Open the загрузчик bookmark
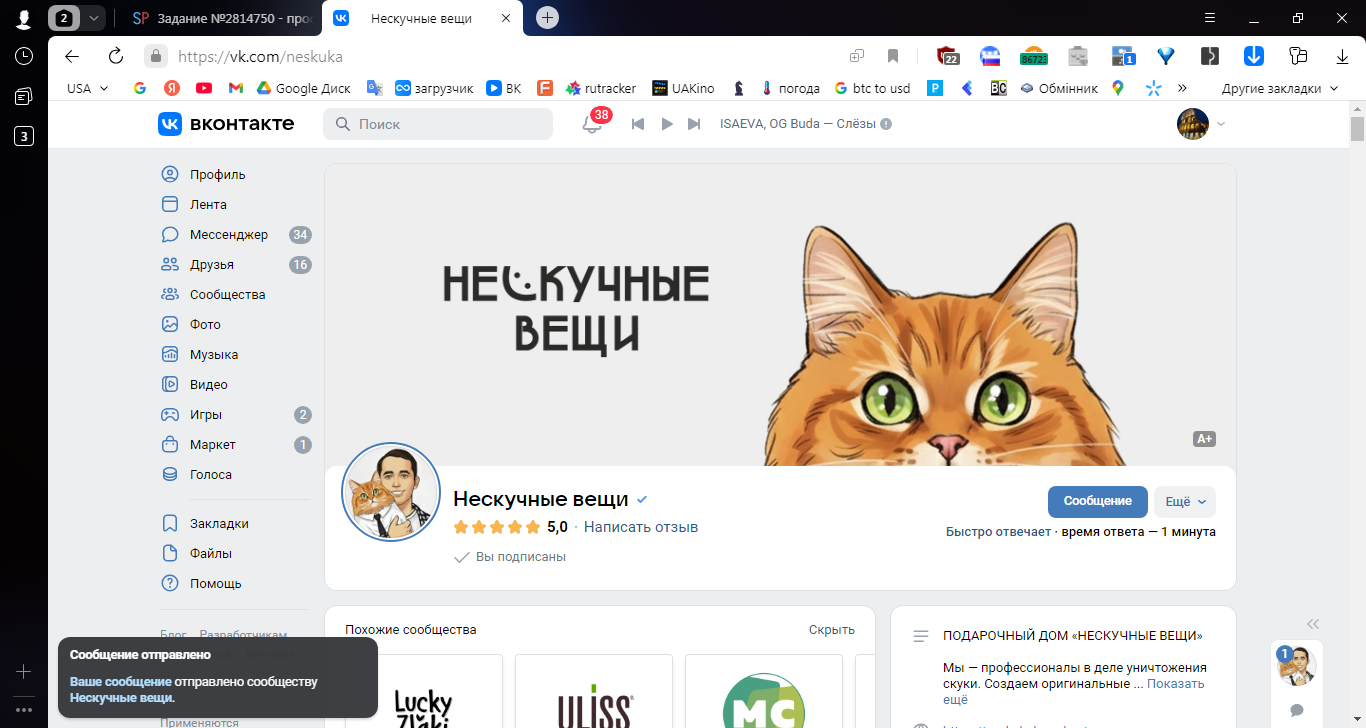 [434, 88]
